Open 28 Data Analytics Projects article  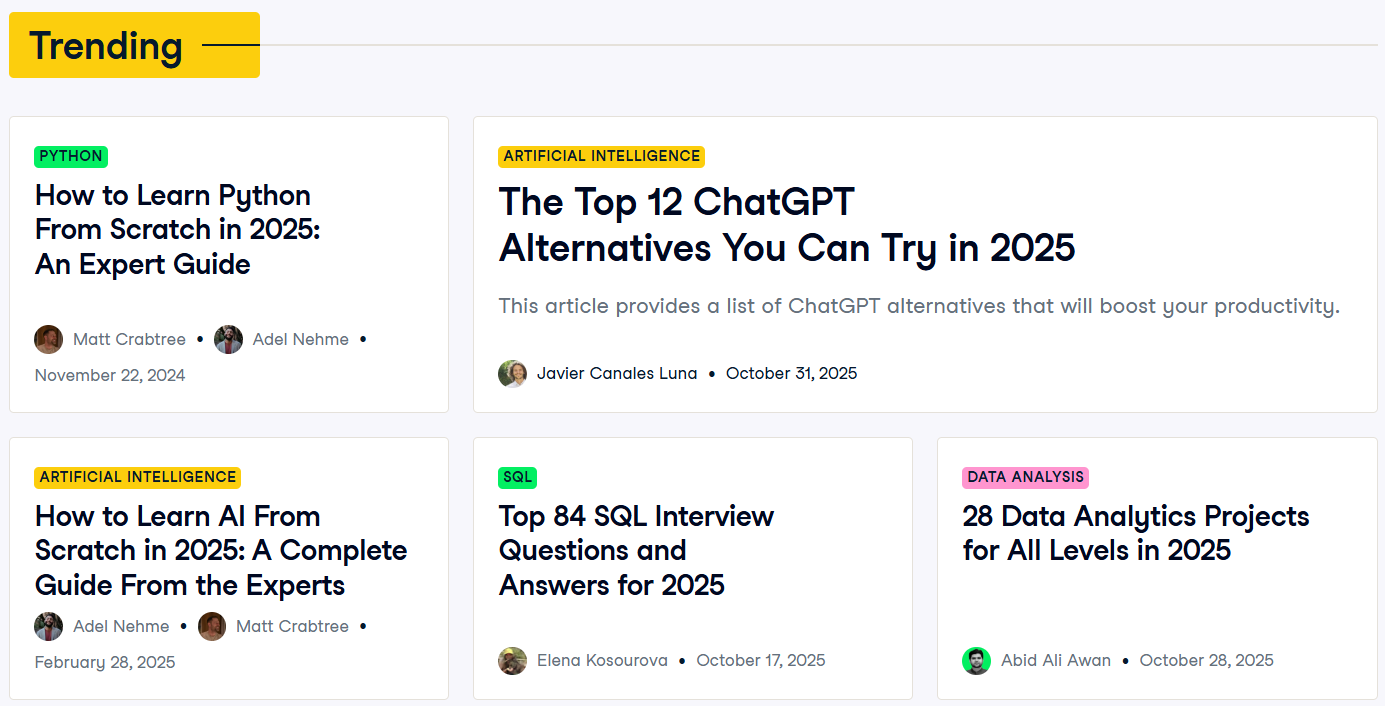(x=1137, y=532)
